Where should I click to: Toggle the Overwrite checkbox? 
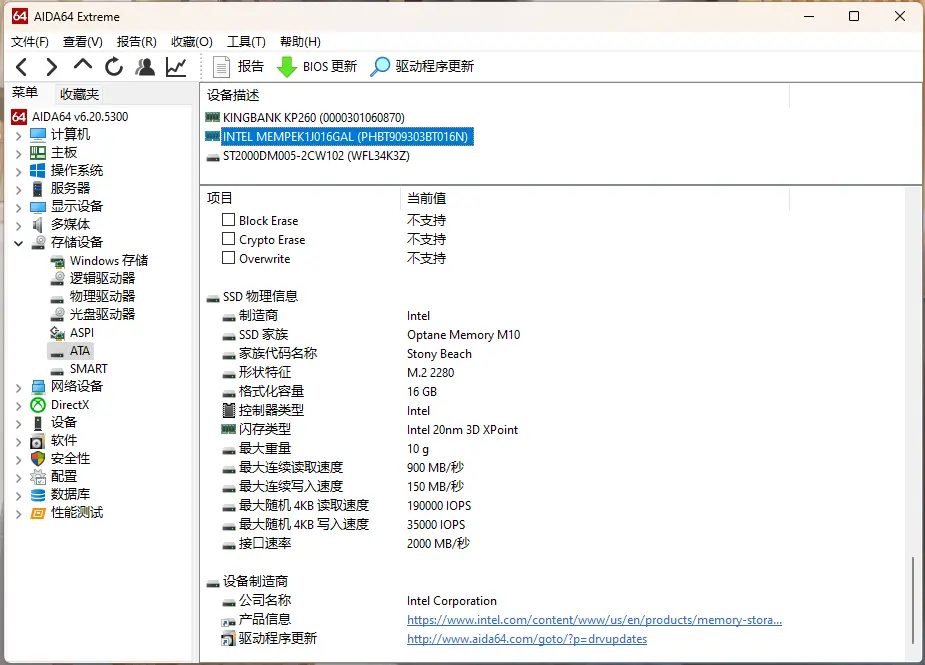click(x=228, y=258)
